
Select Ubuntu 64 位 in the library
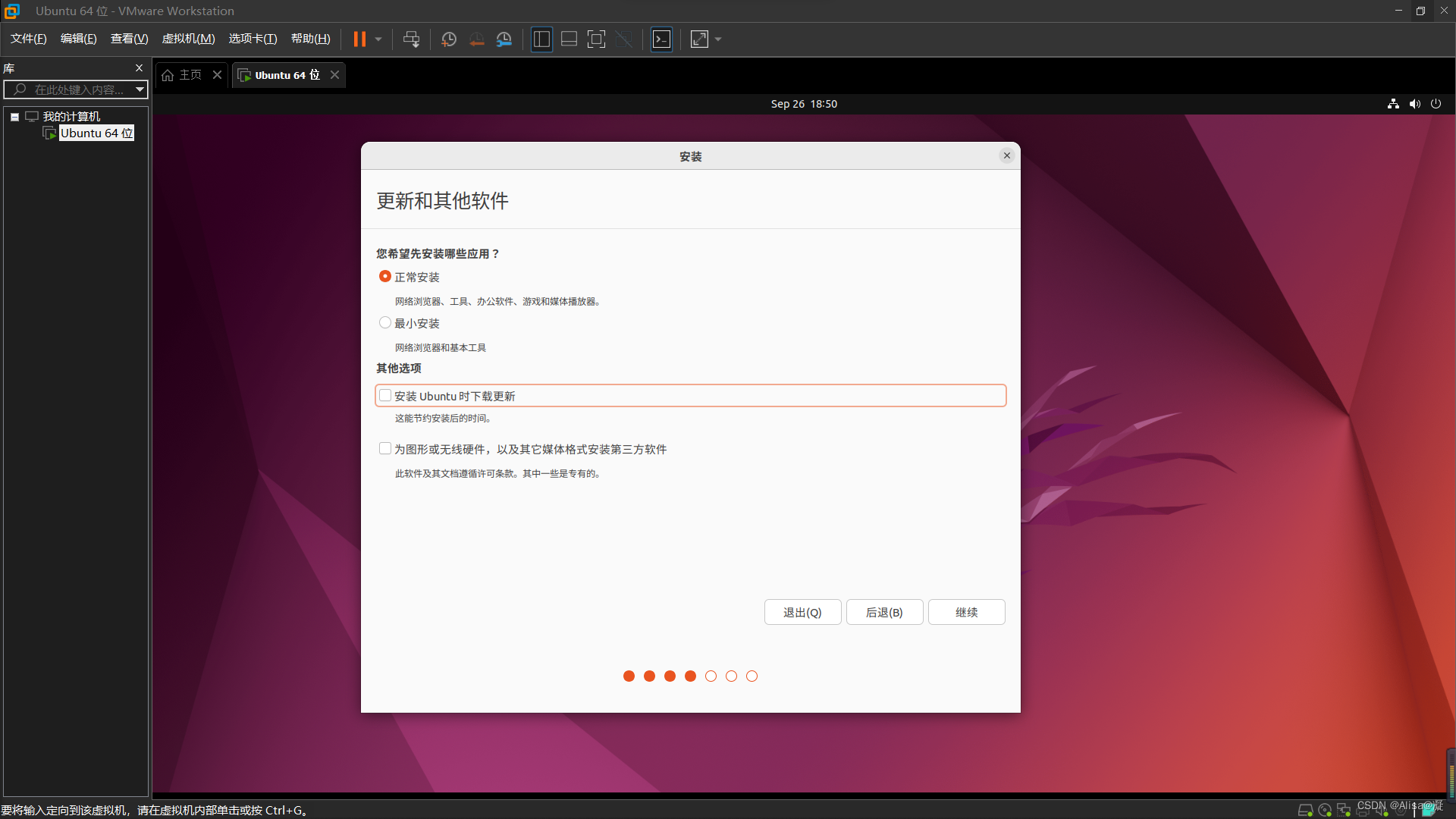click(x=96, y=133)
